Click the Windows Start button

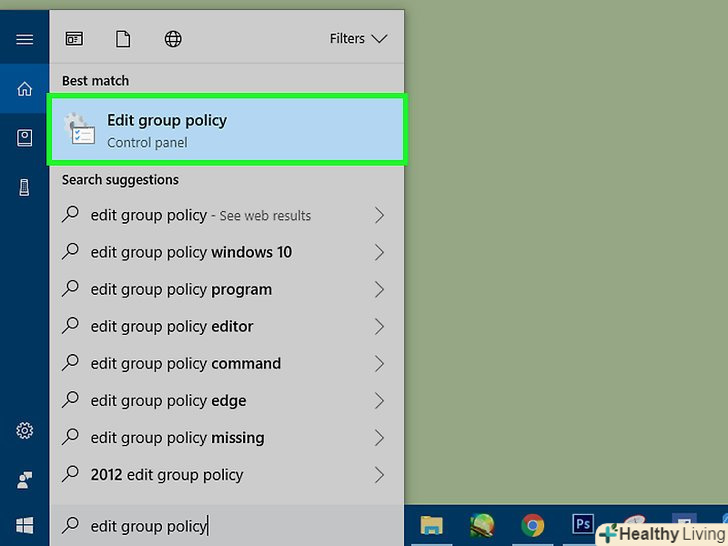pyautogui.click(x=24, y=526)
